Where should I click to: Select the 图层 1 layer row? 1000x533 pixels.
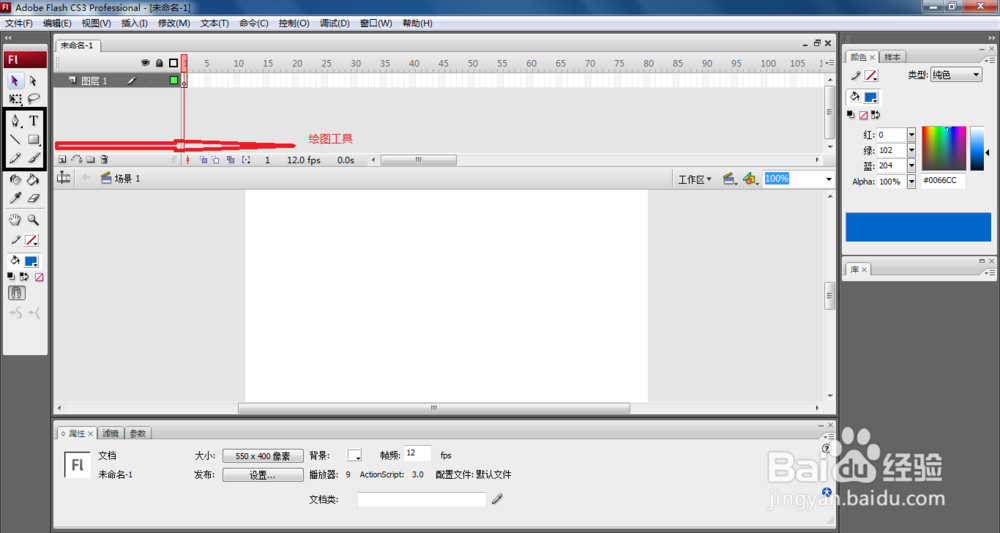117,80
